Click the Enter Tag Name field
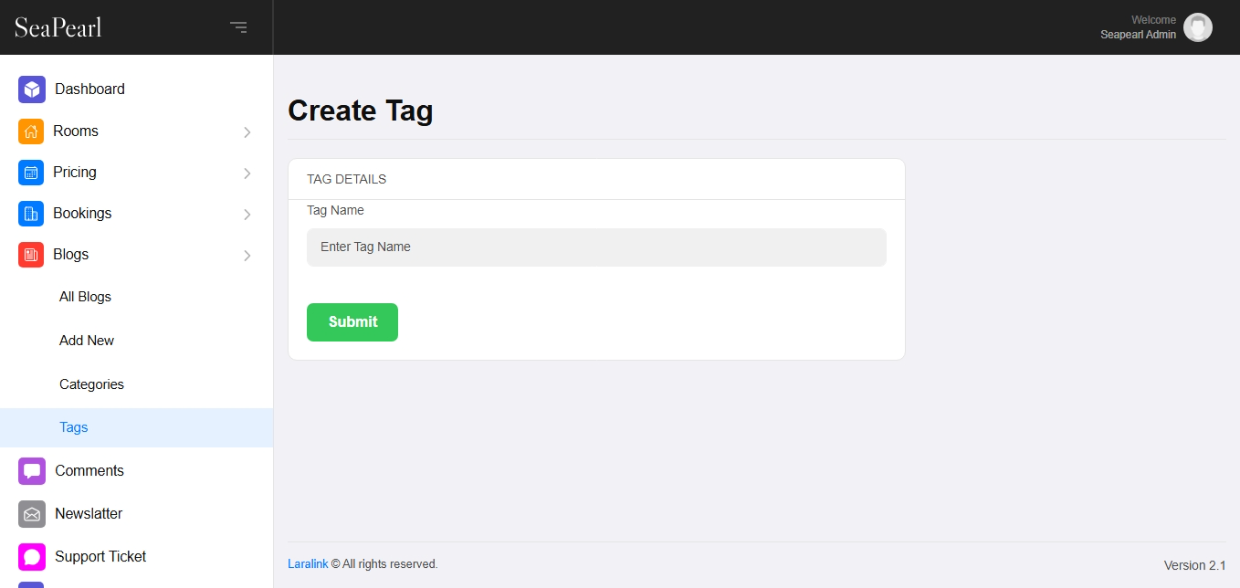This screenshot has height=588, width=1240. tap(596, 247)
